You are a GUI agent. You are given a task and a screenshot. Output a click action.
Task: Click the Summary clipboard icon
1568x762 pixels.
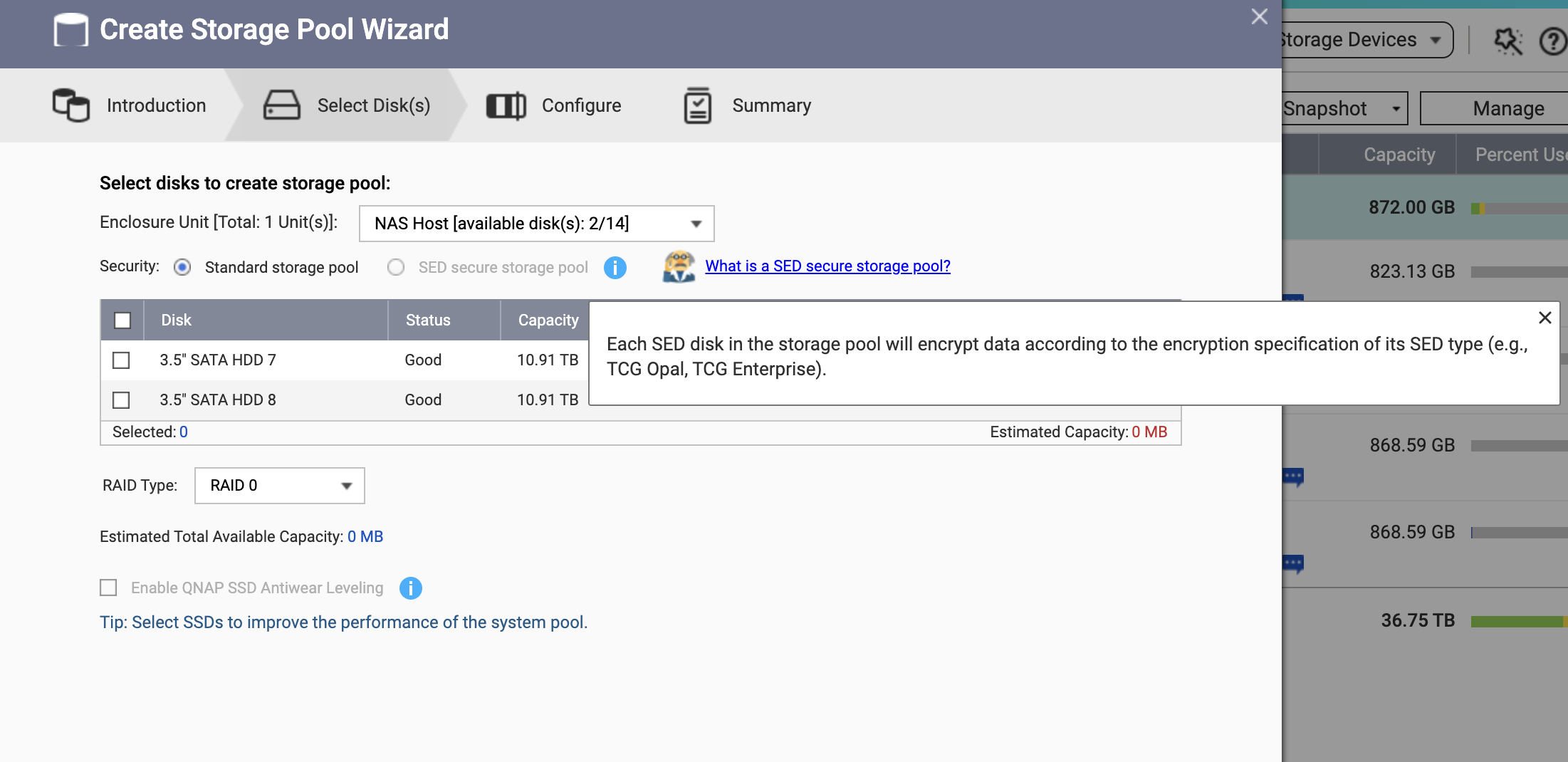click(697, 106)
